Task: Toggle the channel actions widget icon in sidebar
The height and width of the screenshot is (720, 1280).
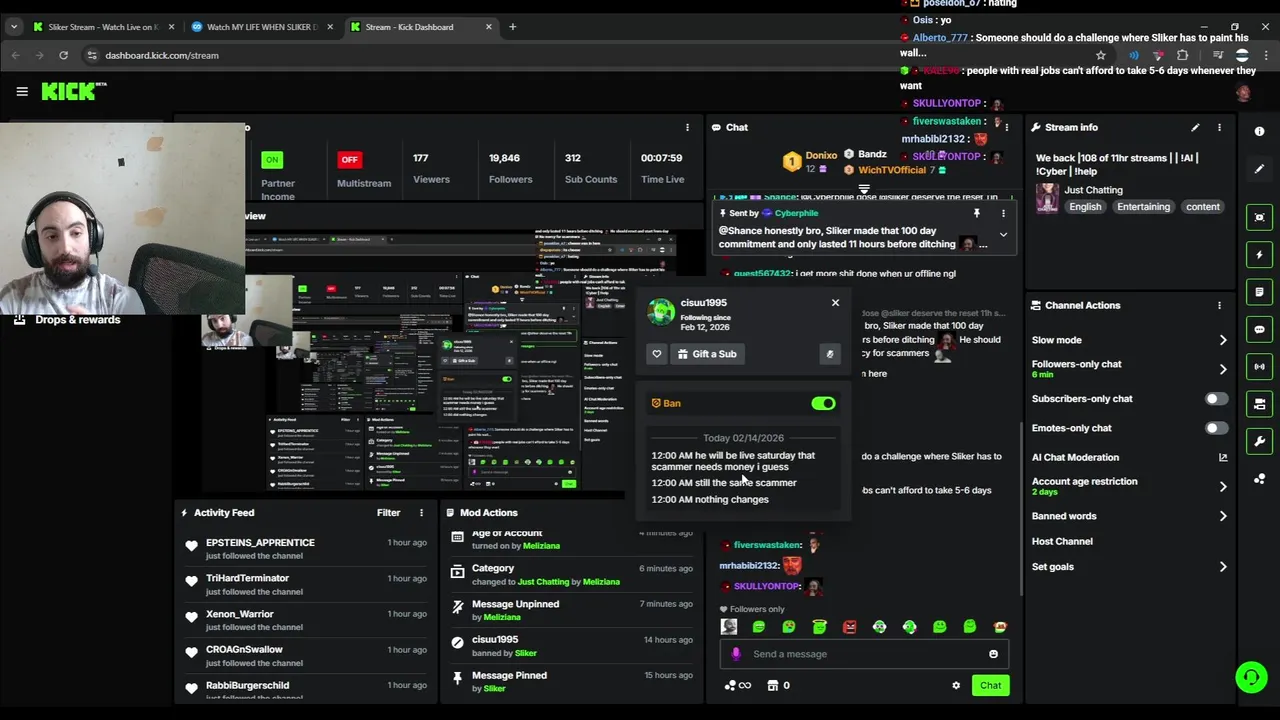Action: point(1259,404)
